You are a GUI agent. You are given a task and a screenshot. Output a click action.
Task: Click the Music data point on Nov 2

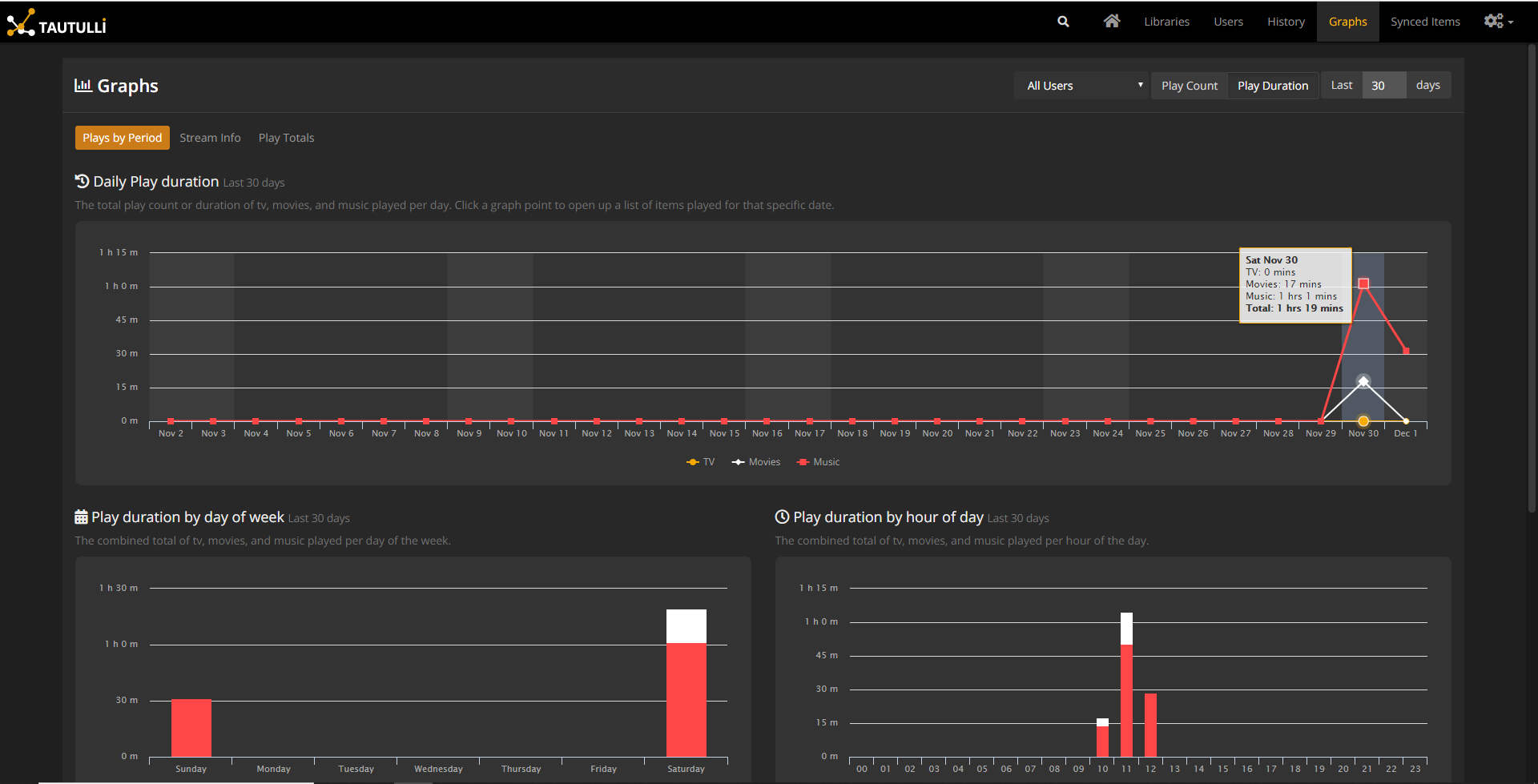171,421
